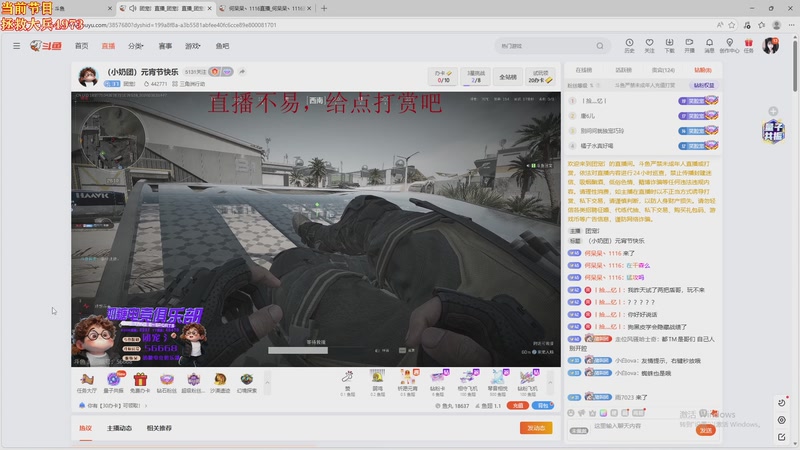The image size is (800, 450).
Task: Toggle night mode moon icon
Action: (782, 403)
